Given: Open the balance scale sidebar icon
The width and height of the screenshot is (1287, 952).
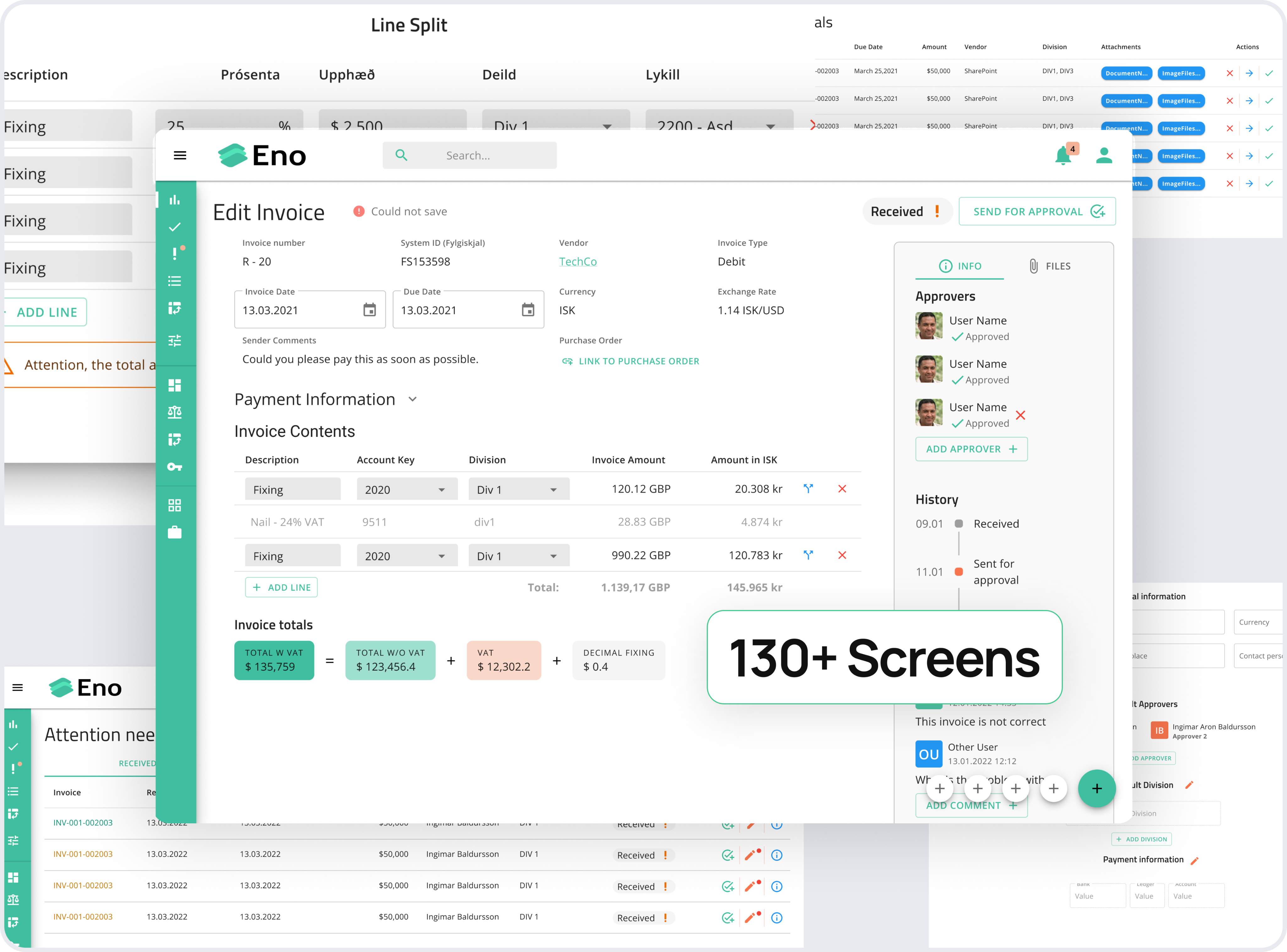Looking at the screenshot, I should 175,412.
